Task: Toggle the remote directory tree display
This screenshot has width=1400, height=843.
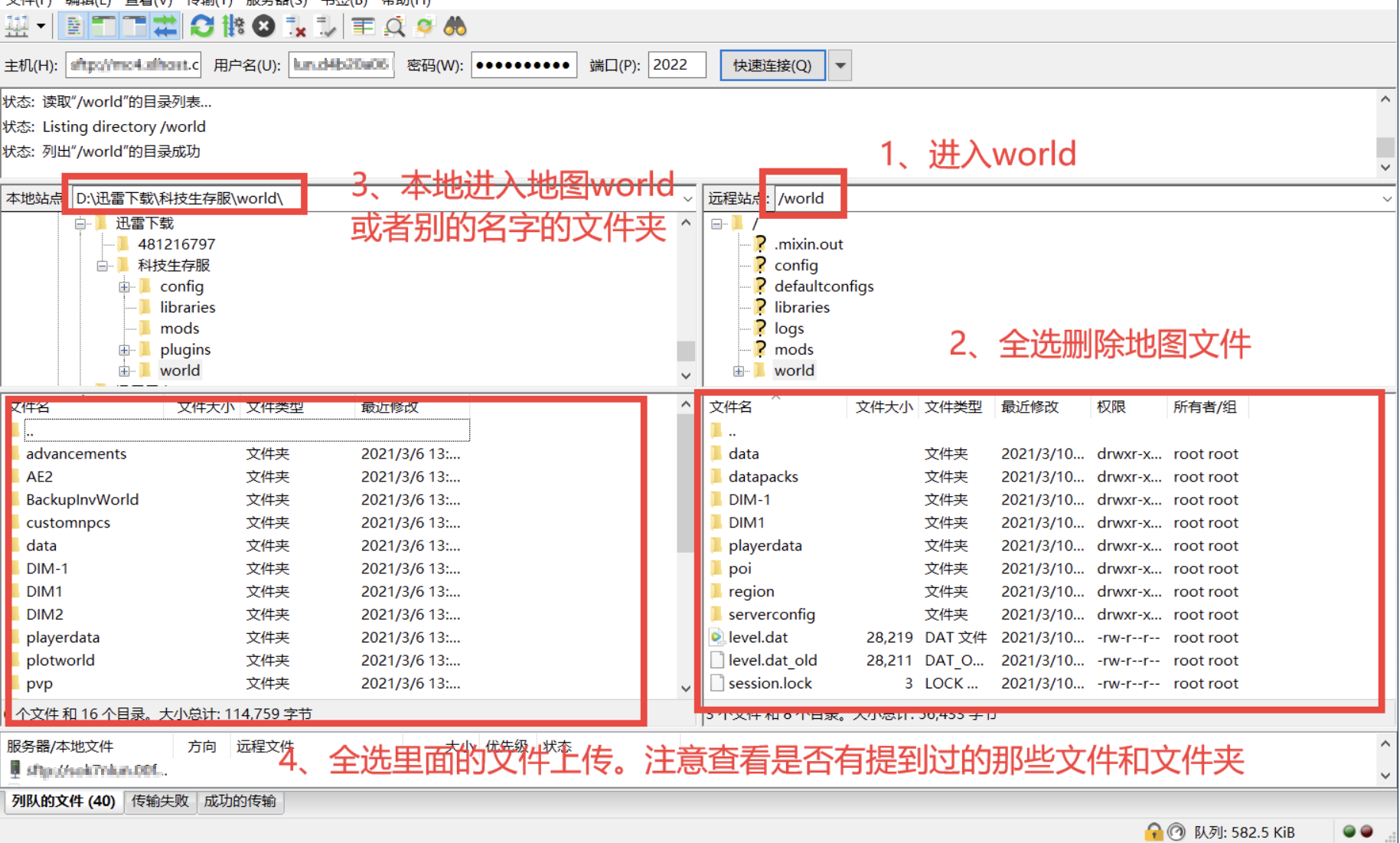Action: pos(135,27)
